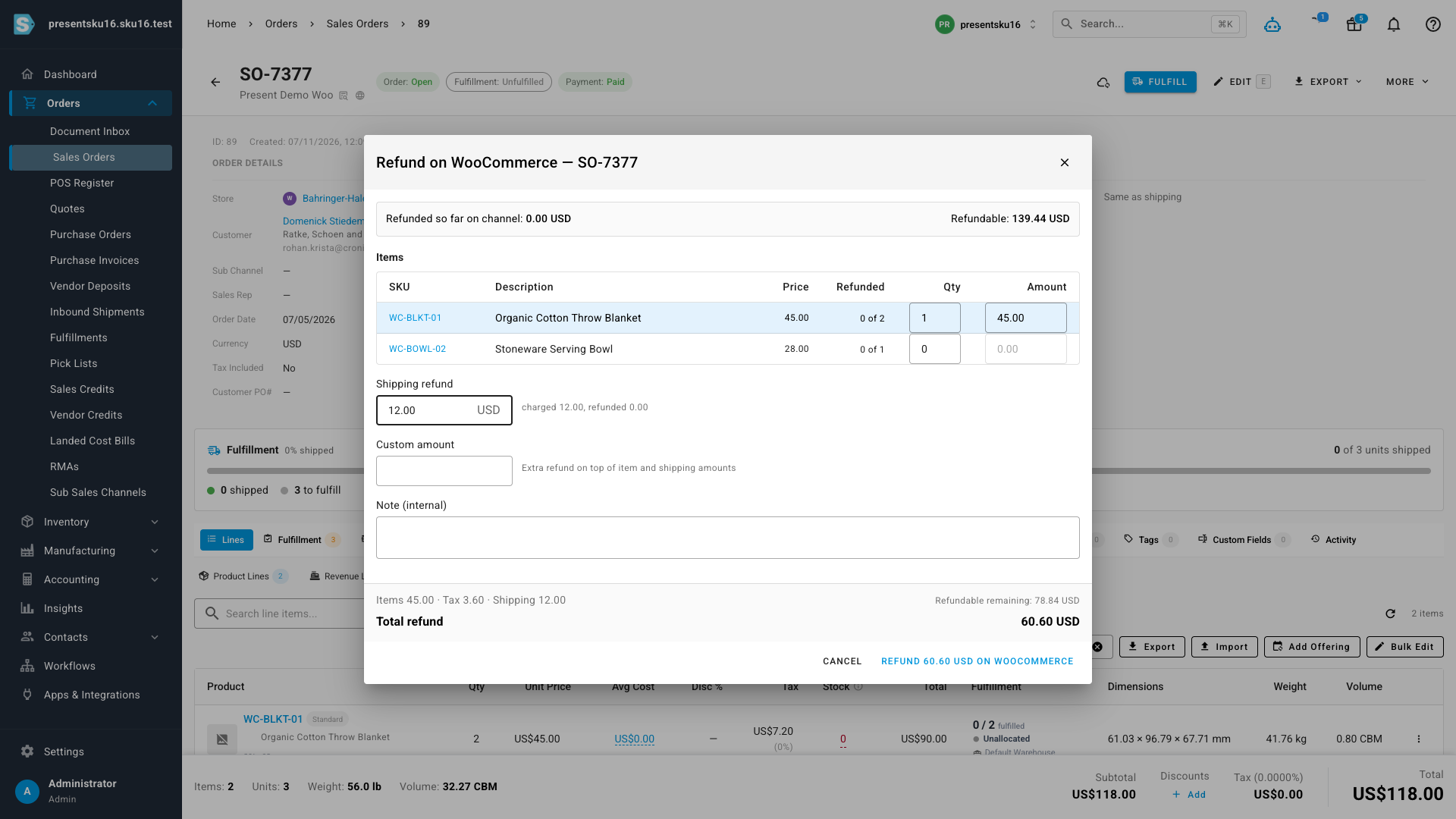Click the Workflows icon
The width and height of the screenshot is (1456, 819).
27,666
